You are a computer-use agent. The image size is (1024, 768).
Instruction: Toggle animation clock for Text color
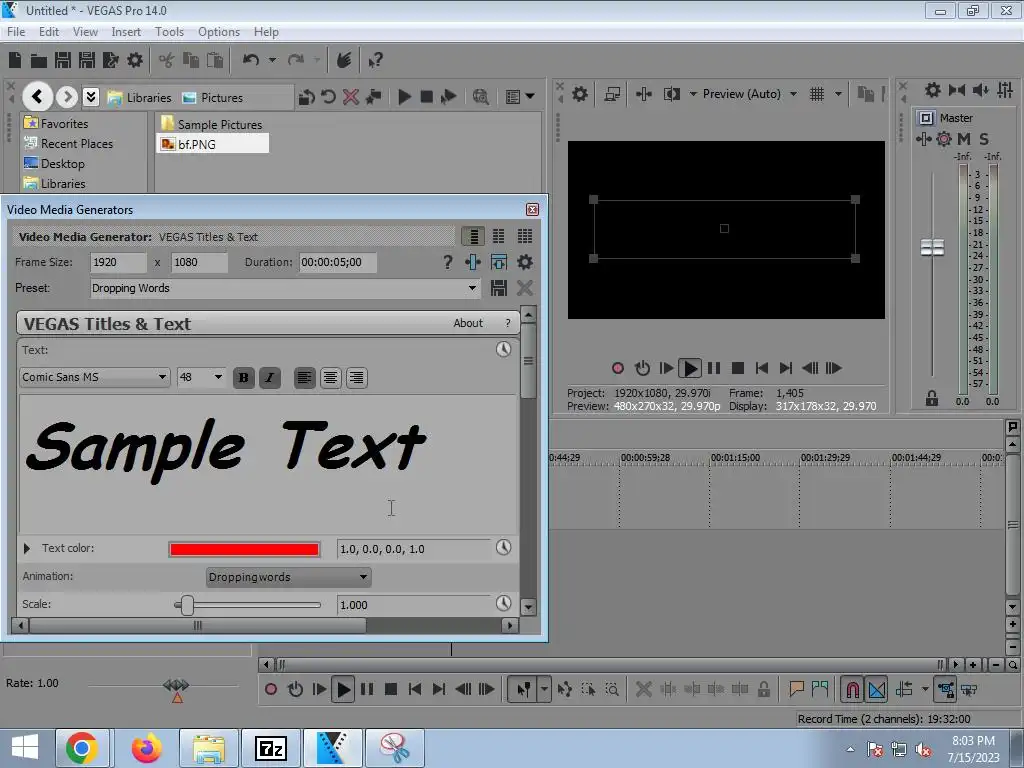pos(504,548)
